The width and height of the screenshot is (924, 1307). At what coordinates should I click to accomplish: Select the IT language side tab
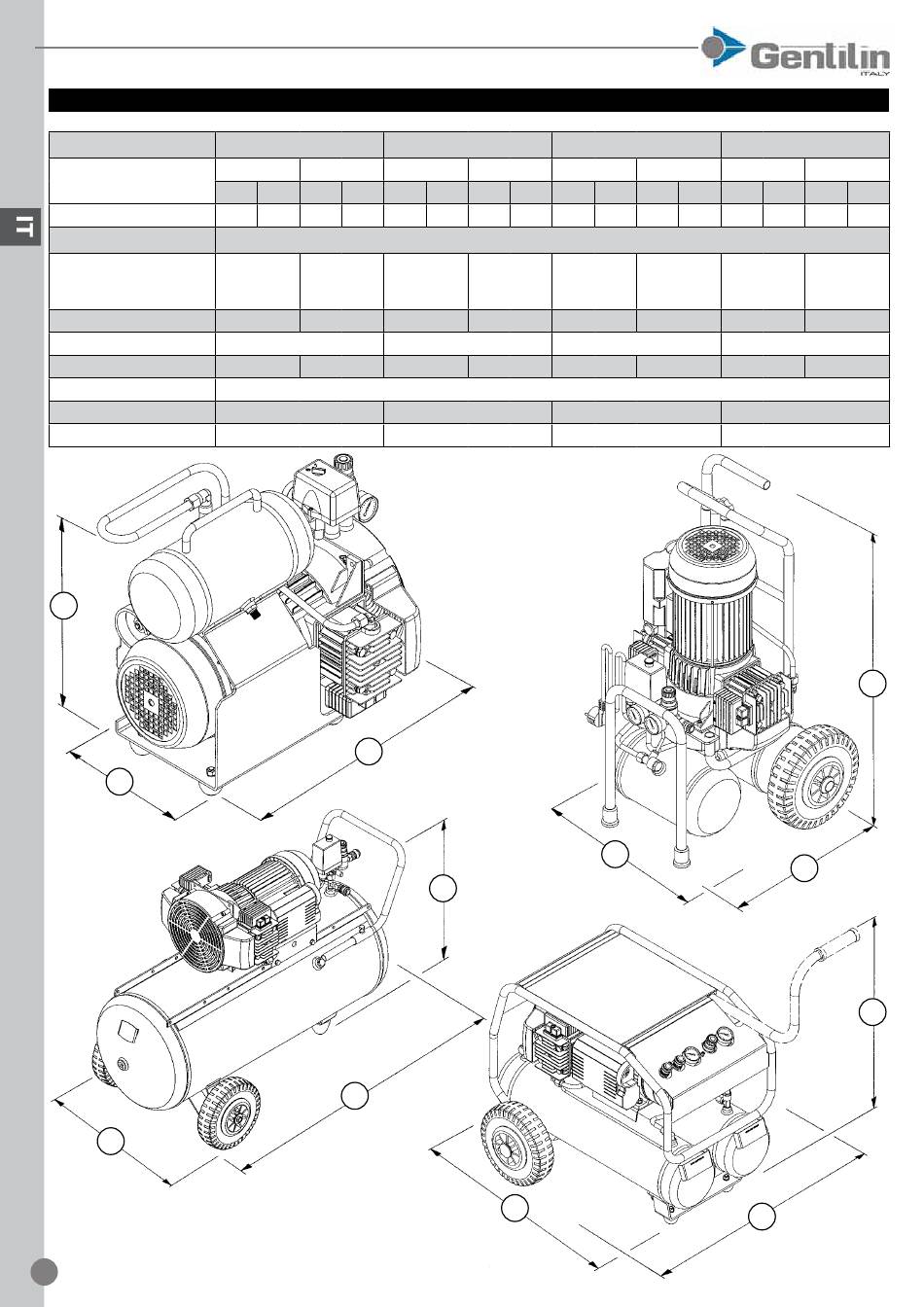[21, 229]
